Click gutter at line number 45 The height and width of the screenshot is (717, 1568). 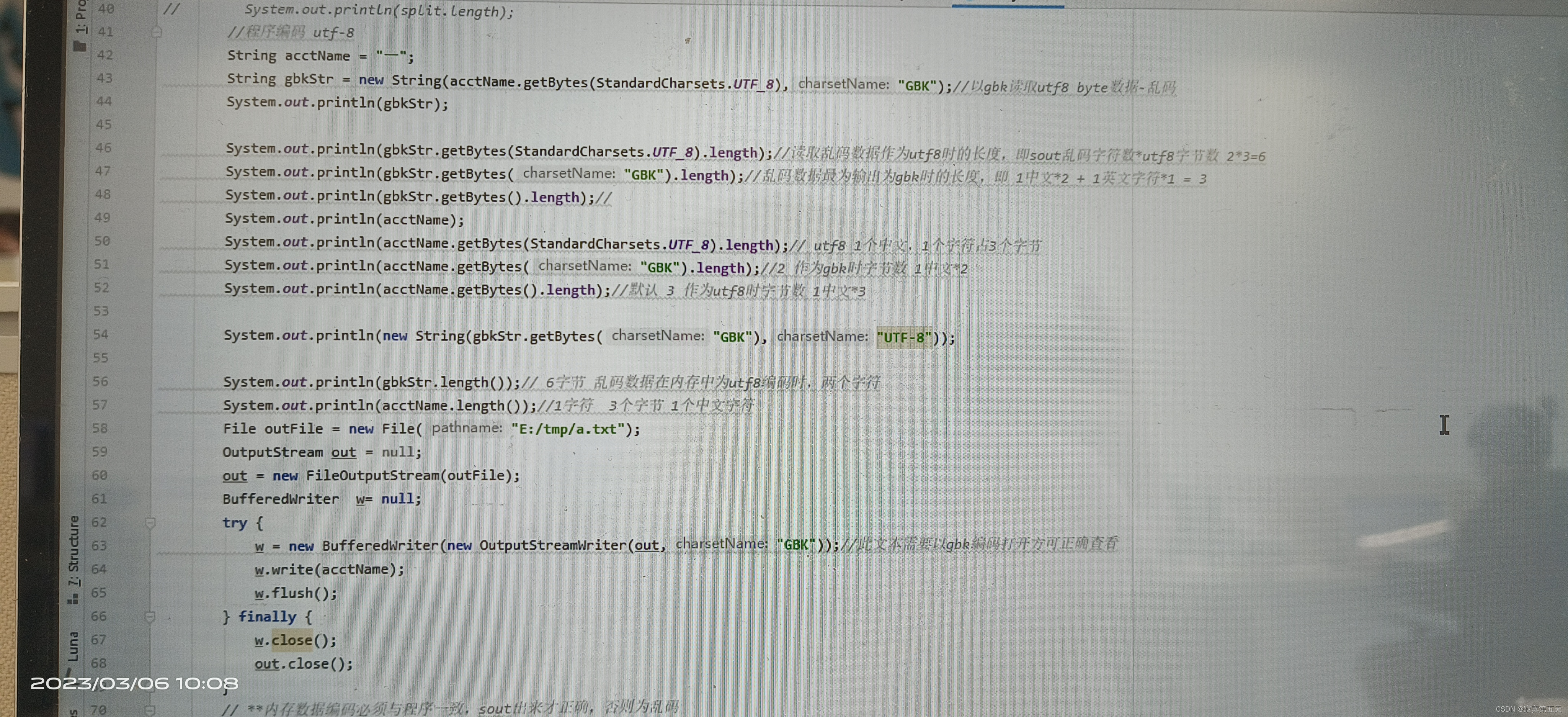point(104,124)
